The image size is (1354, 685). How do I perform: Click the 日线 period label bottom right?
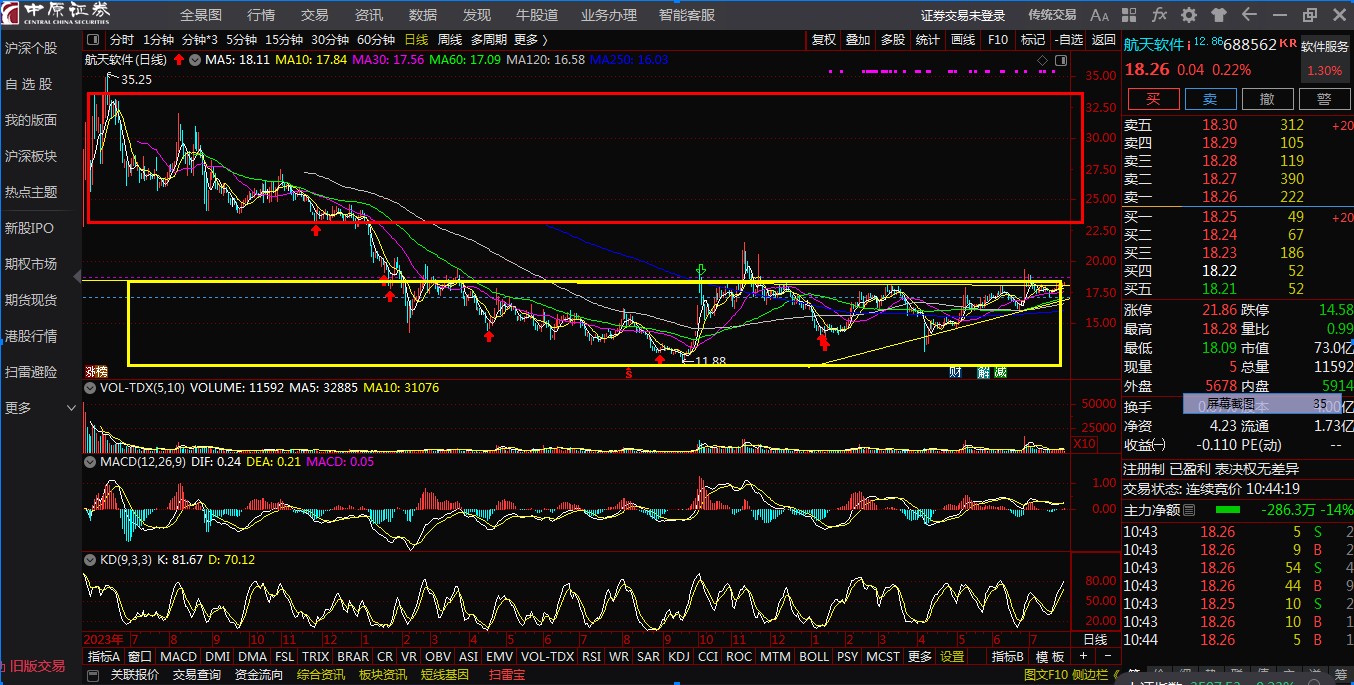click(1096, 639)
